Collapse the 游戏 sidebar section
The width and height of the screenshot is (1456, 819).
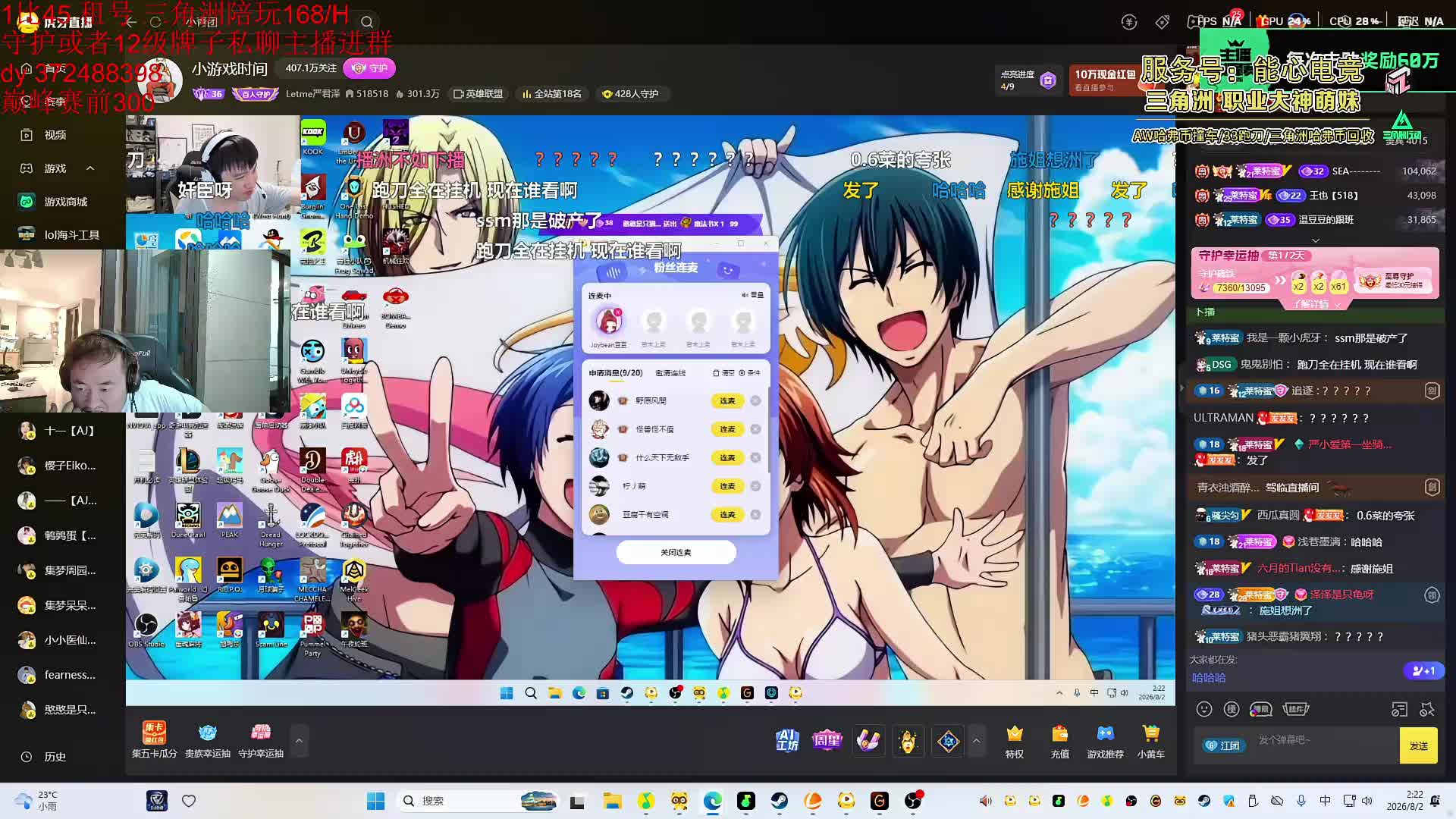90,168
